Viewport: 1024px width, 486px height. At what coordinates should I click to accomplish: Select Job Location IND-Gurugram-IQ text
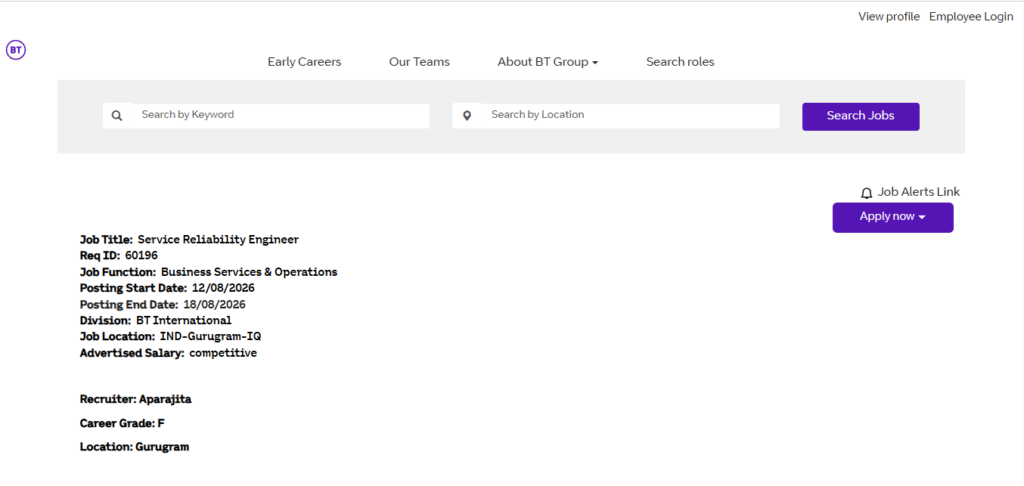tap(211, 337)
